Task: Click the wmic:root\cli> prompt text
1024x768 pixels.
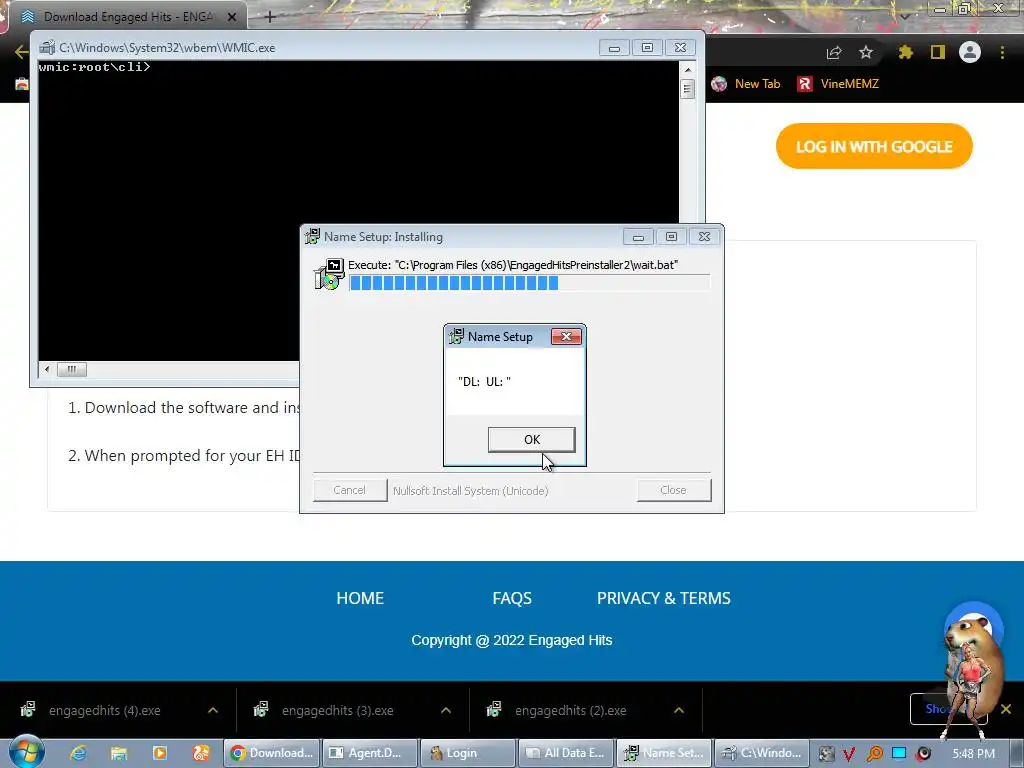Action: (95, 67)
